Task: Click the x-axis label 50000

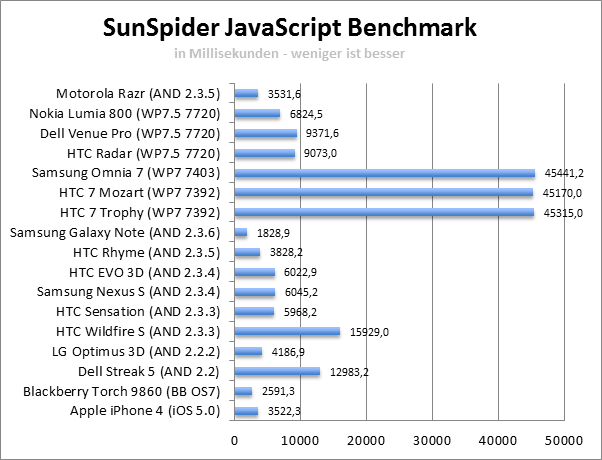Action: (564, 440)
